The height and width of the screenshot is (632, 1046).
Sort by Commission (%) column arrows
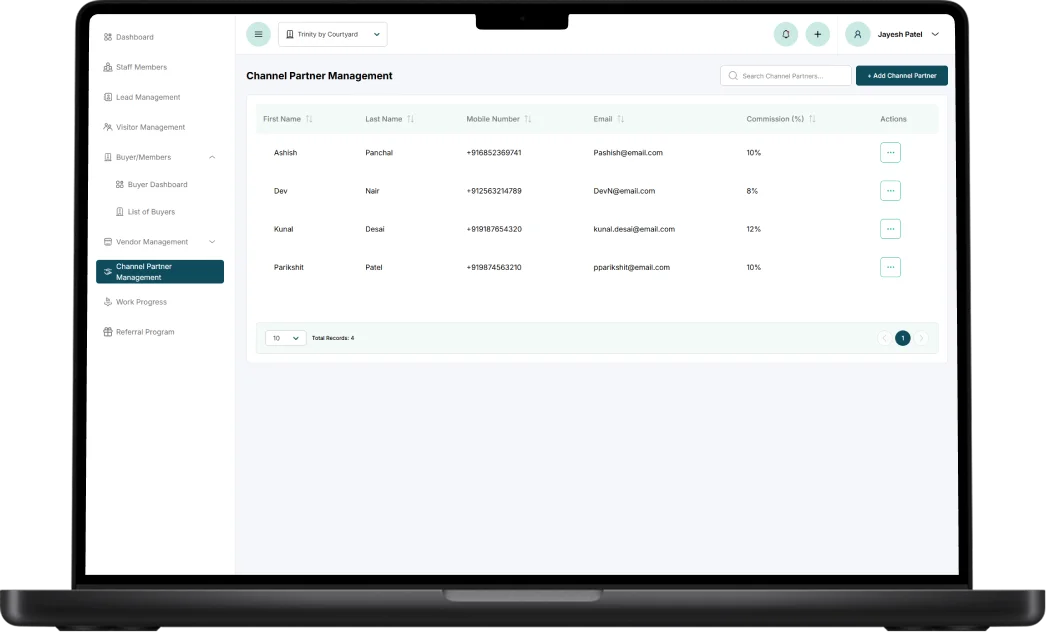(812, 119)
